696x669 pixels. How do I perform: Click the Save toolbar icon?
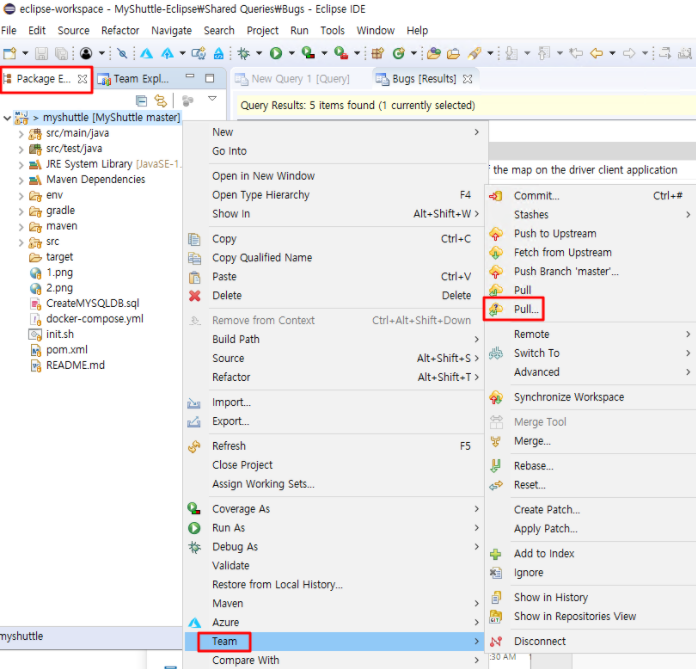tap(41, 54)
